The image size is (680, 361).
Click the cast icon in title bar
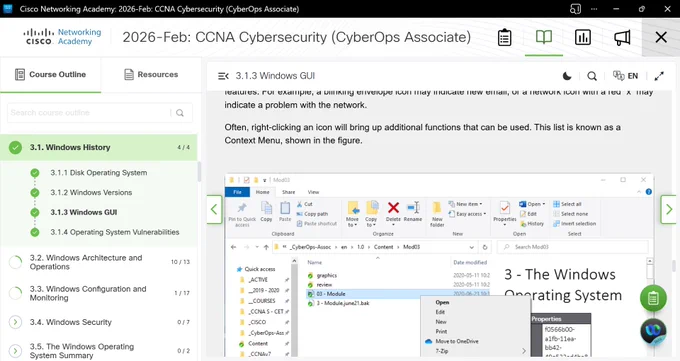[x=575, y=9]
